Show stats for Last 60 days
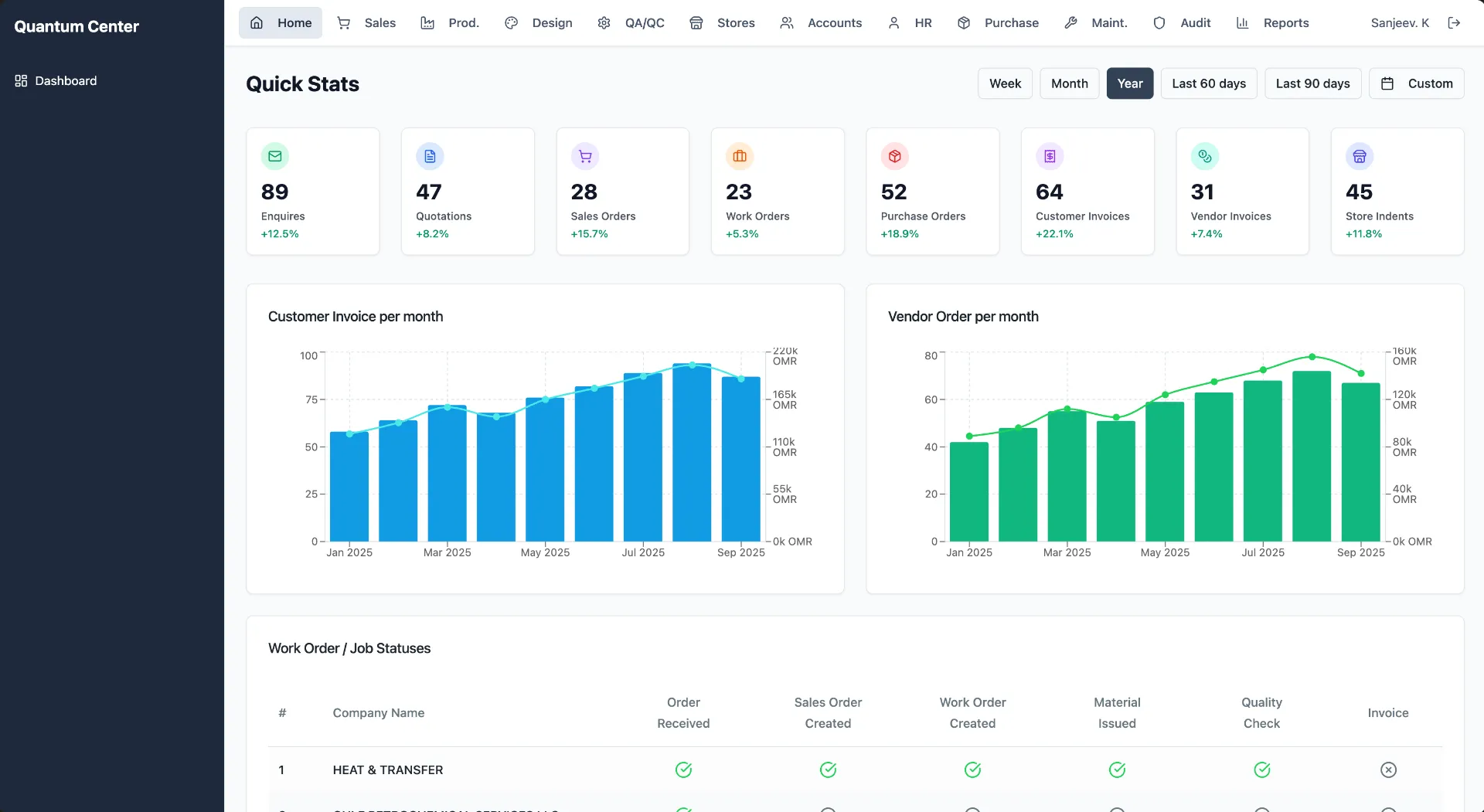The image size is (1484, 812). tap(1209, 83)
